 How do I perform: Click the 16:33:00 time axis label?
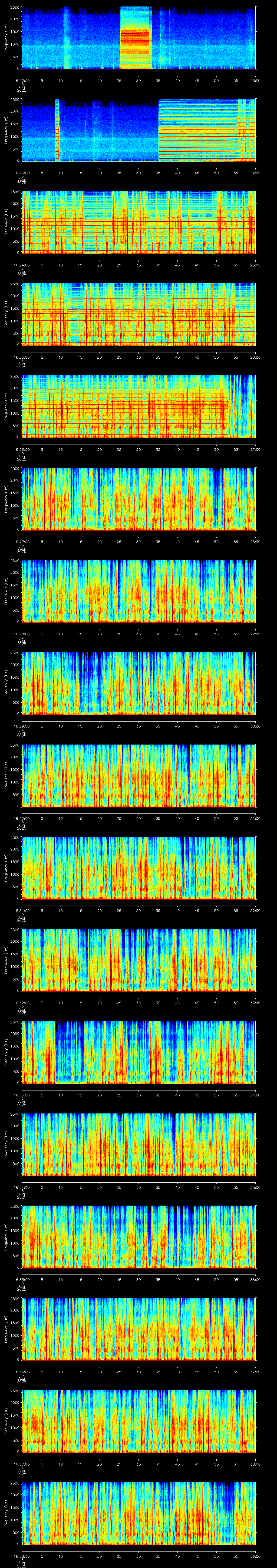tap(21, 1095)
